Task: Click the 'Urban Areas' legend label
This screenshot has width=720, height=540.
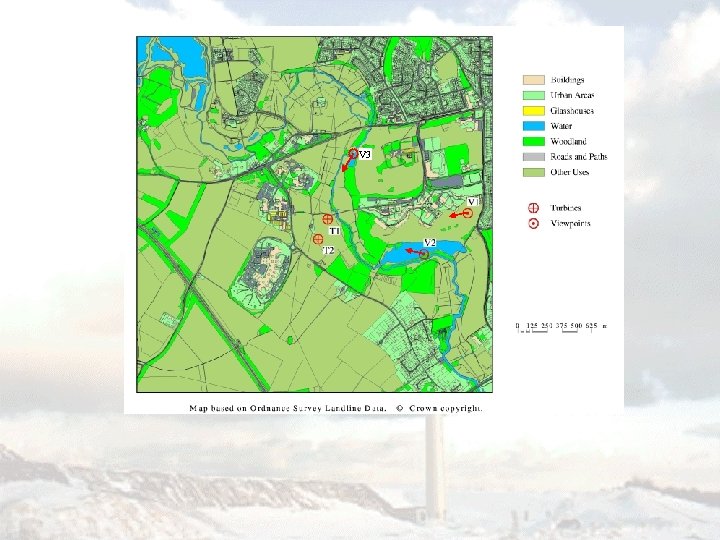Action: pyautogui.click(x=572, y=96)
